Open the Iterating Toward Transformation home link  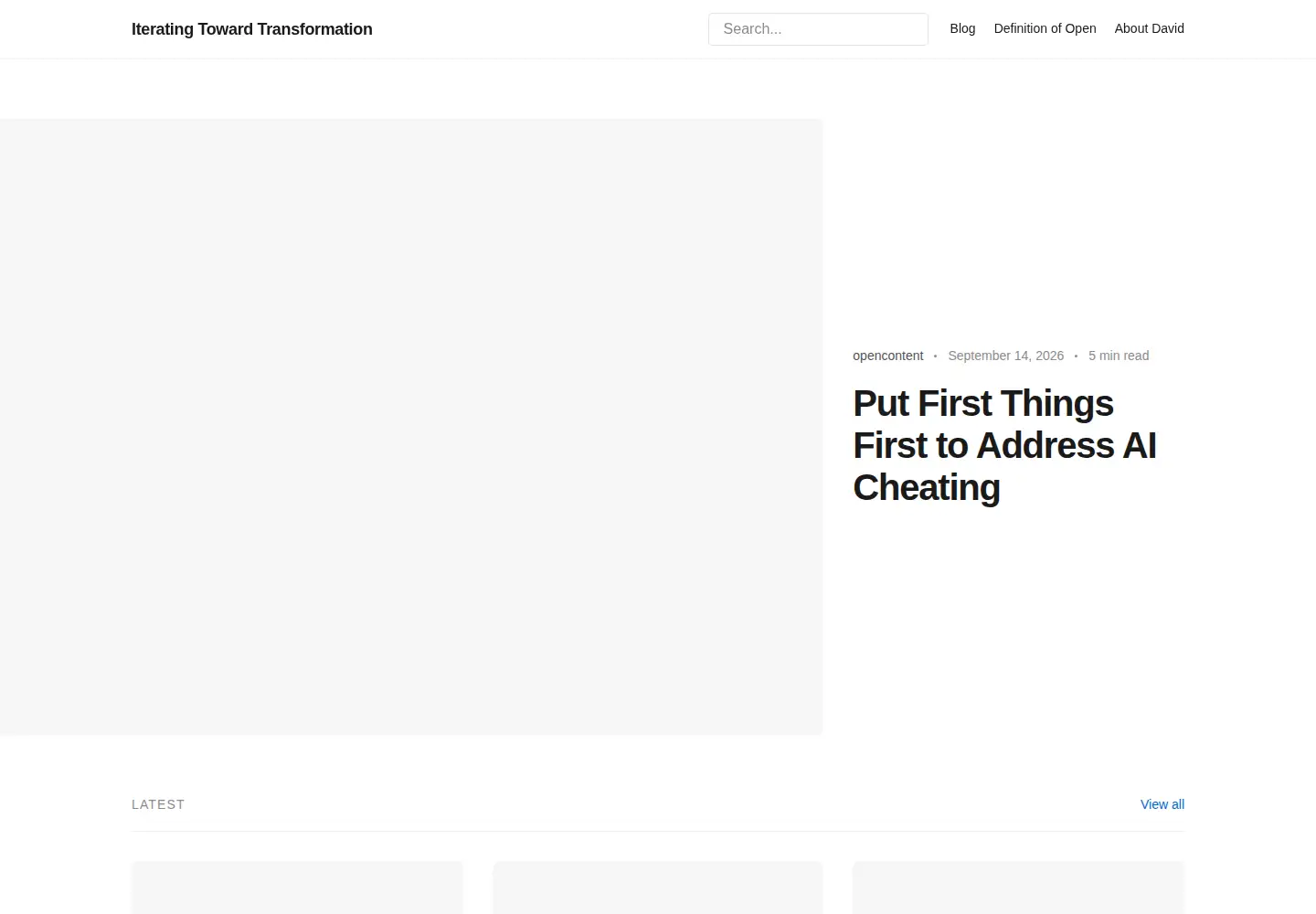point(251,29)
